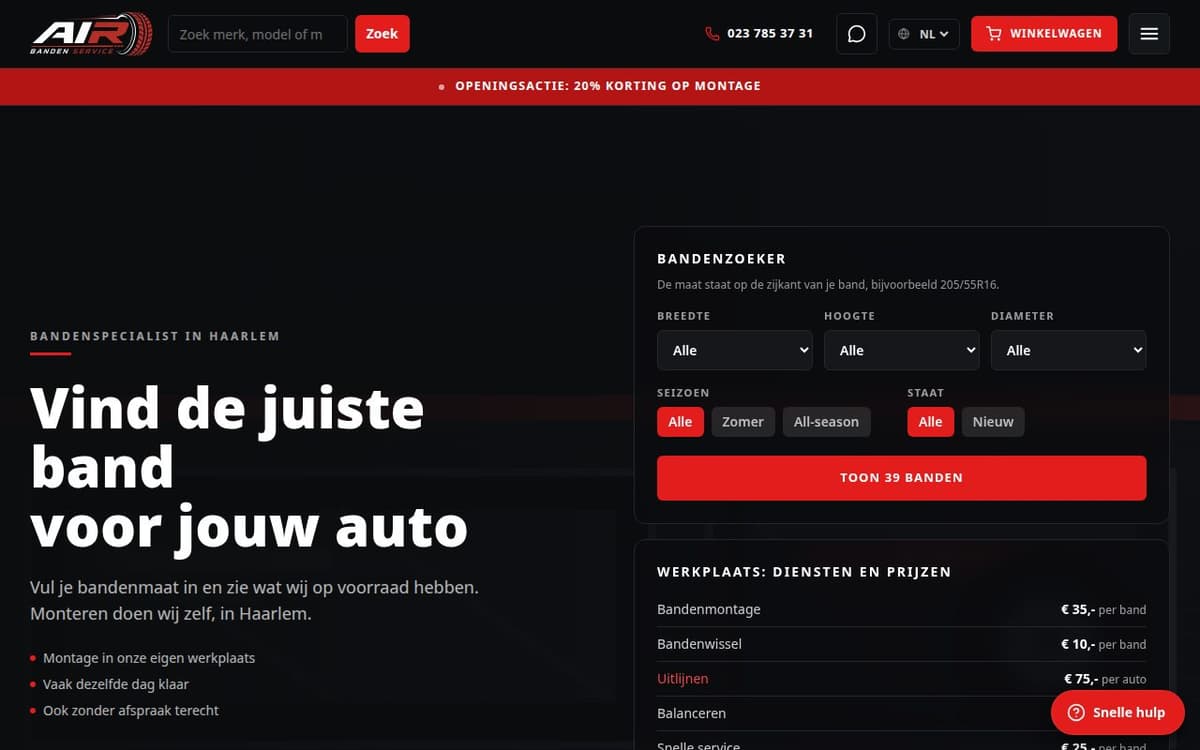Screen dimensions: 1200x750
Task: Select the All-season filter
Action: coord(826,421)
